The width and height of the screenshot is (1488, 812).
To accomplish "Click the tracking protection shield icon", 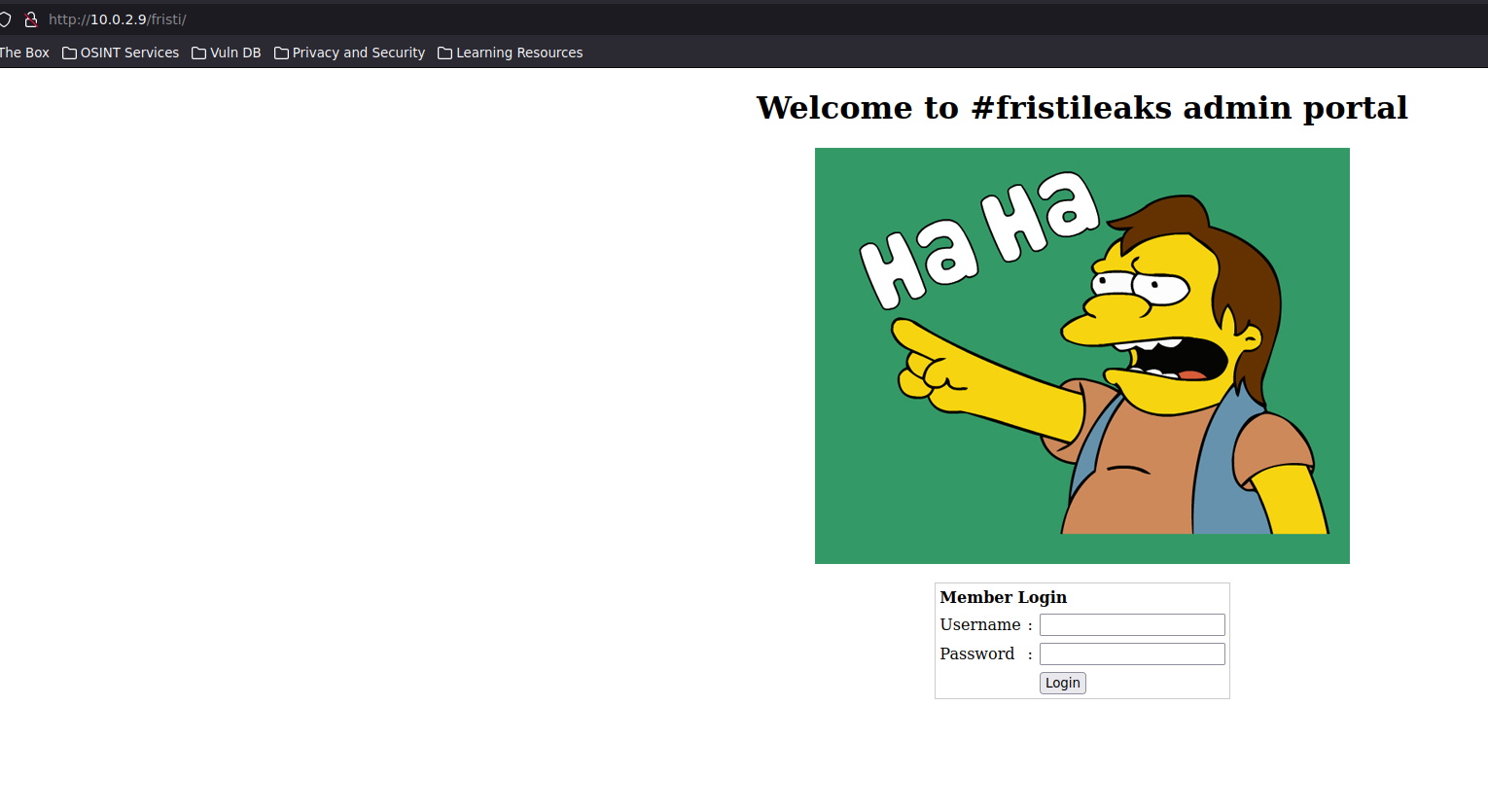I will [5, 19].
